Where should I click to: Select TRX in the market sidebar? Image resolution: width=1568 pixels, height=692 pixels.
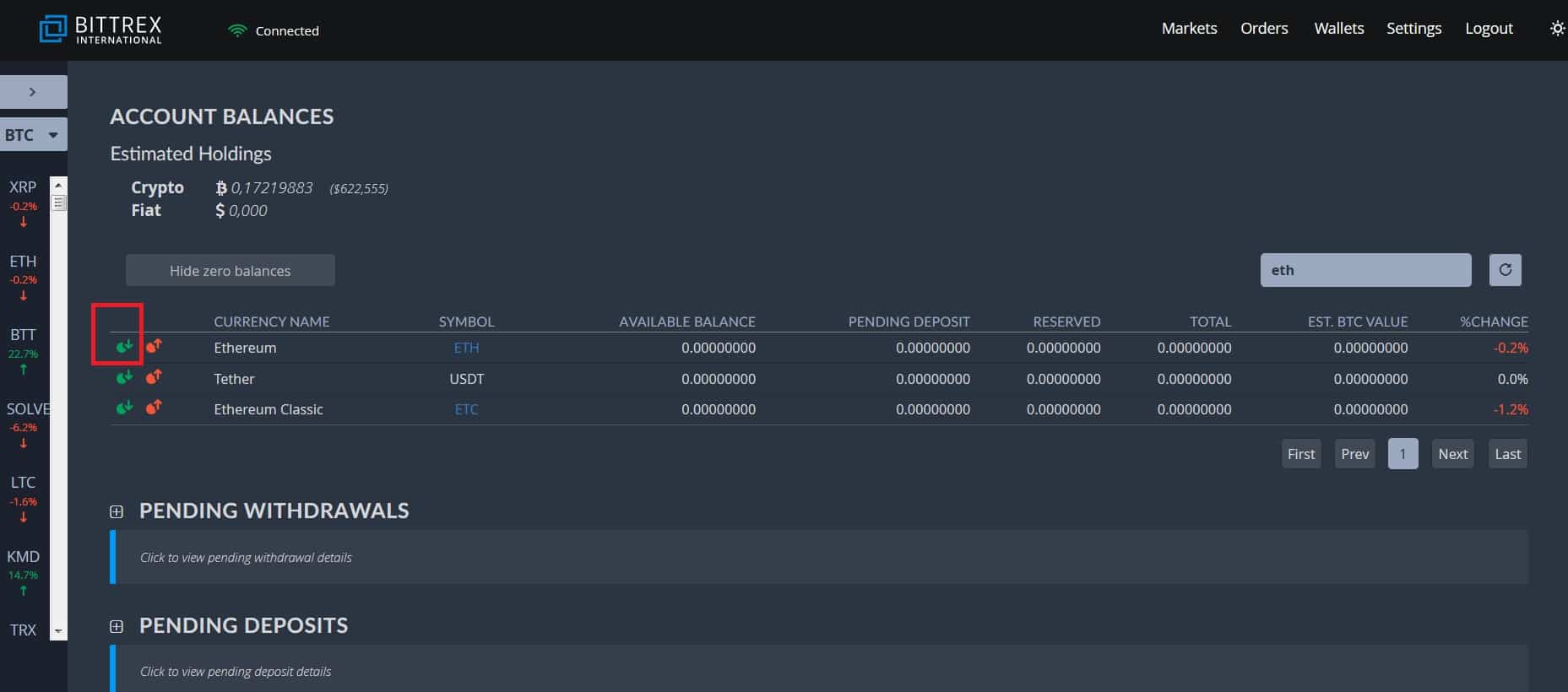tap(24, 630)
